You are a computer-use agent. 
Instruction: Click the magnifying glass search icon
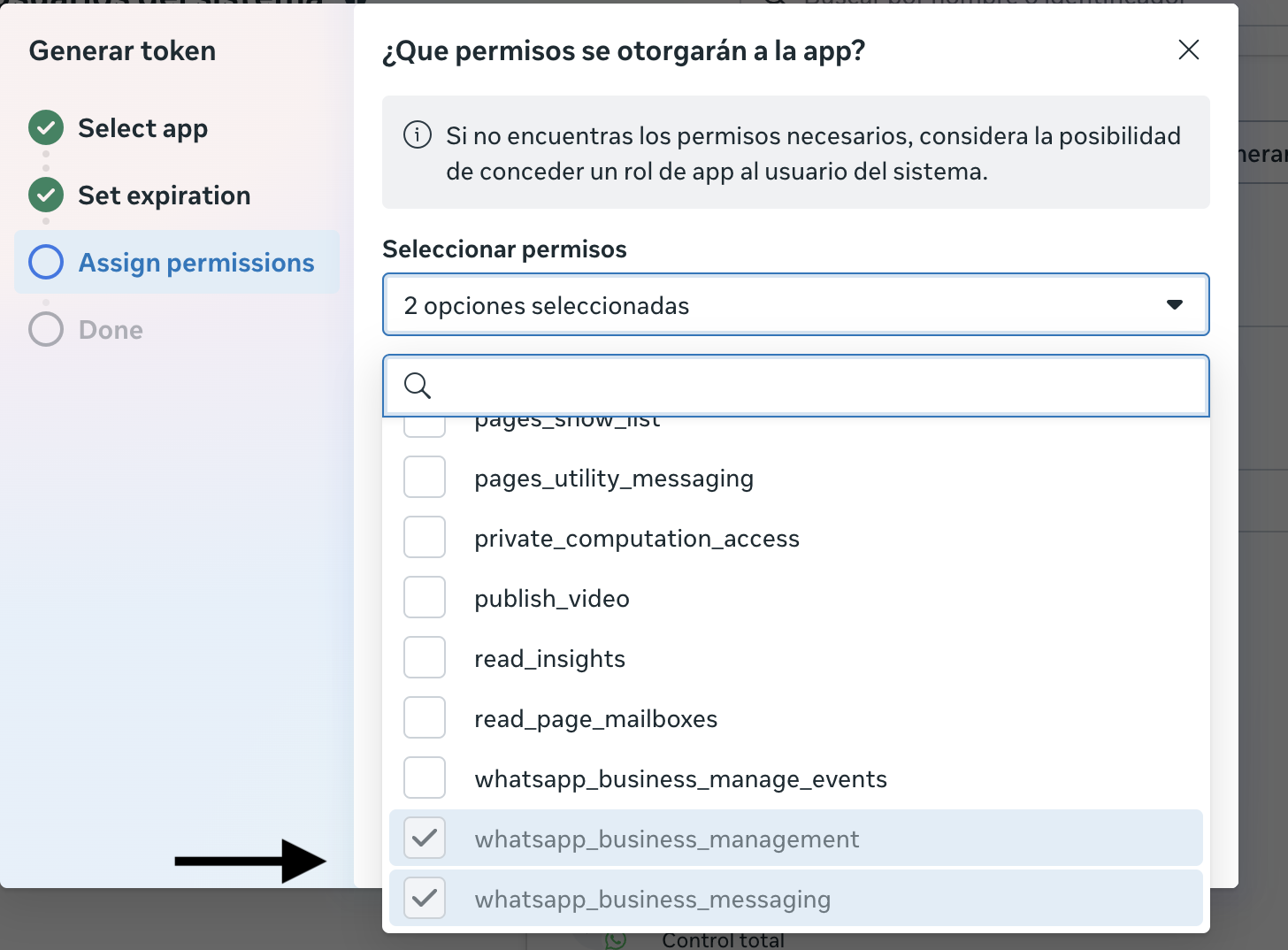(x=418, y=386)
